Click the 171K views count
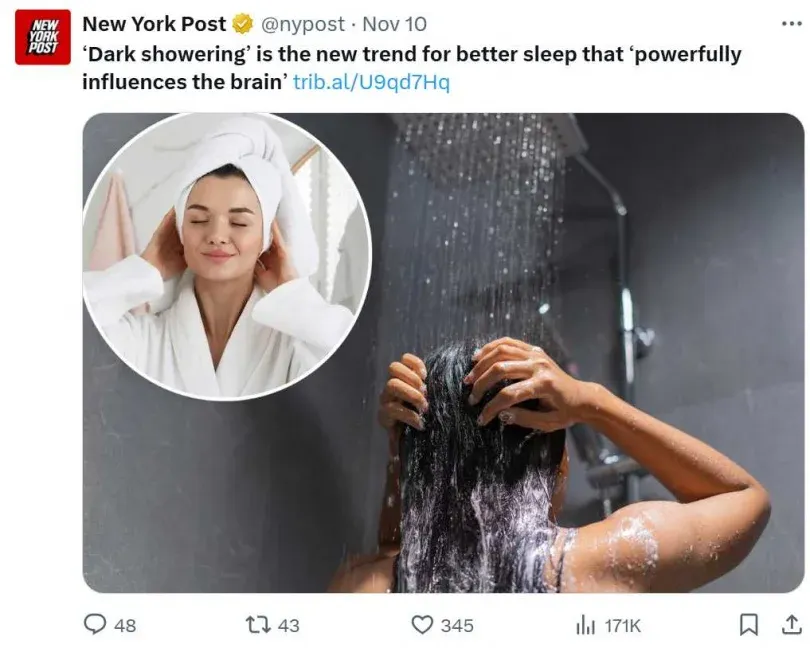The height and width of the screenshot is (648, 810). [622, 625]
